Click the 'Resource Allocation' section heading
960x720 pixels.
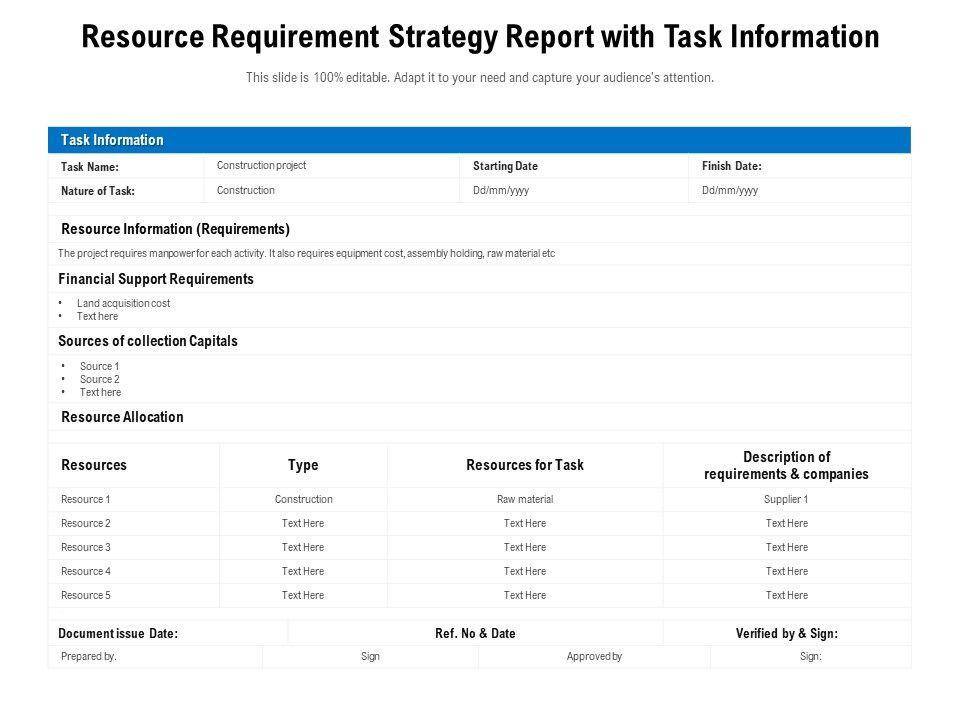pyautogui.click(x=122, y=417)
